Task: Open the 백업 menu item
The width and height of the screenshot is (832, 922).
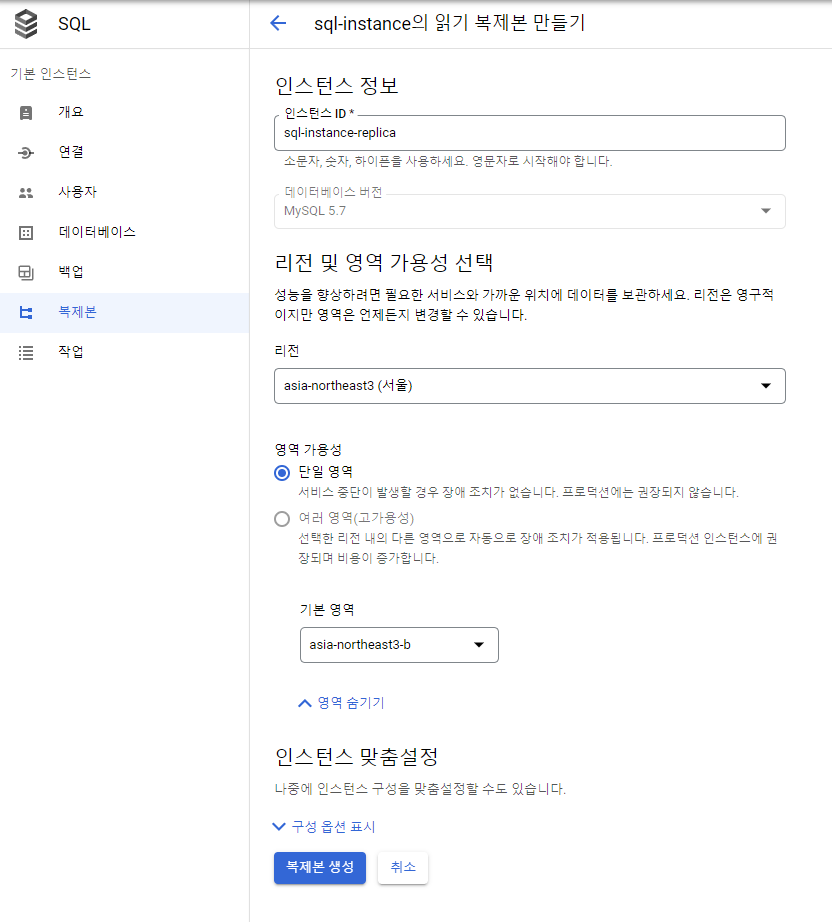Action: [x=125, y=272]
